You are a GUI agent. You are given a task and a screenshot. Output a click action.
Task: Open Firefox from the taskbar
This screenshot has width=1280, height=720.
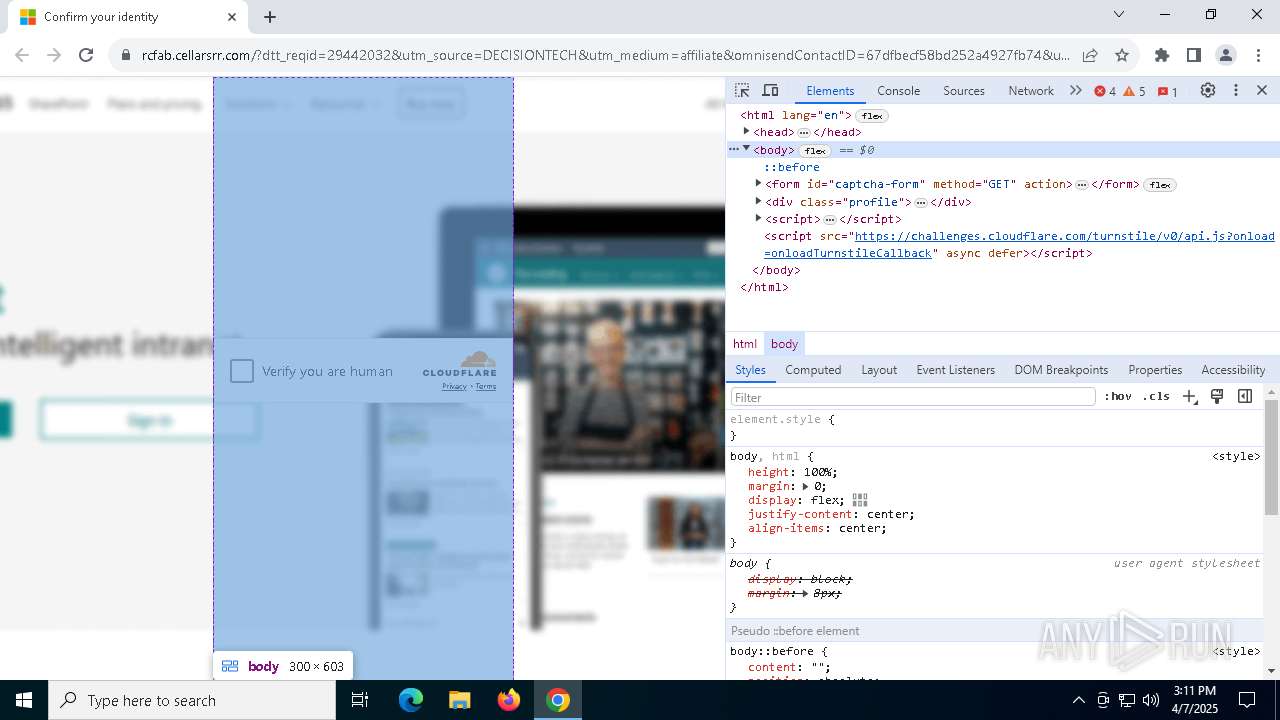[509, 700]
